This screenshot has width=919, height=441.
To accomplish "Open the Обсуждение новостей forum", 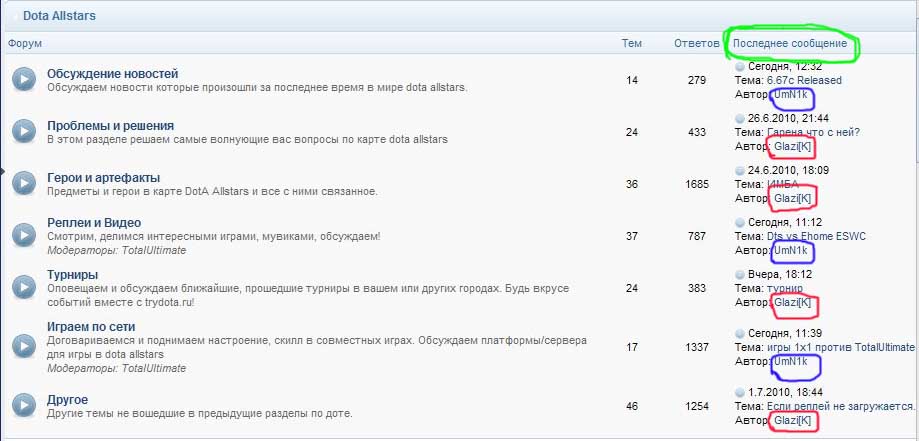I will click(x=113, y=74).
